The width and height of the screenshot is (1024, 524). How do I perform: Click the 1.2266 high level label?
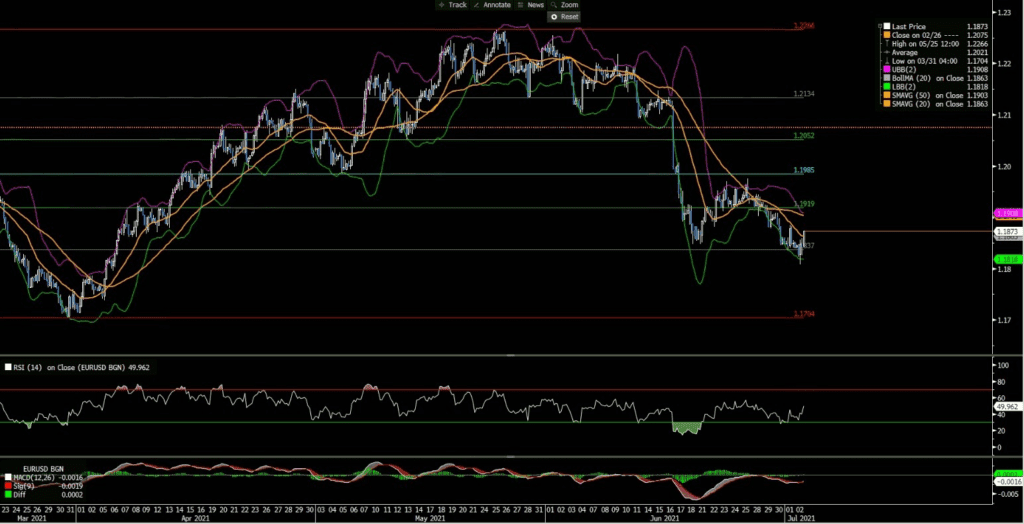coord(803,25)
